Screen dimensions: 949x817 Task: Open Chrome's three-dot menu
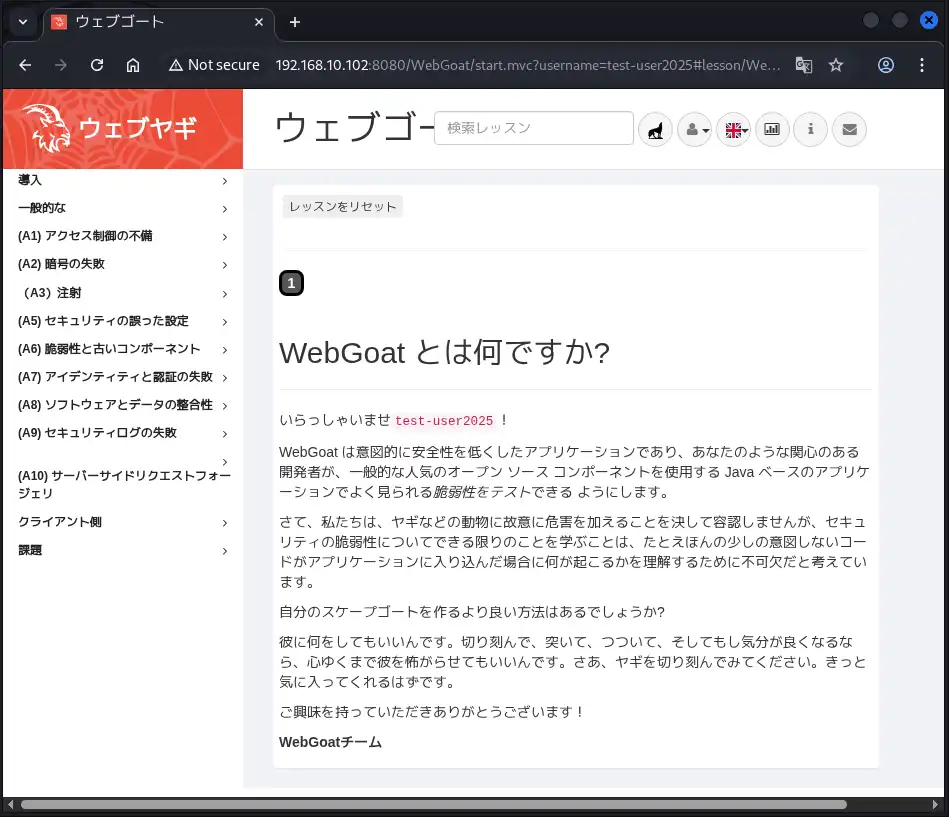tap(922, 64)
